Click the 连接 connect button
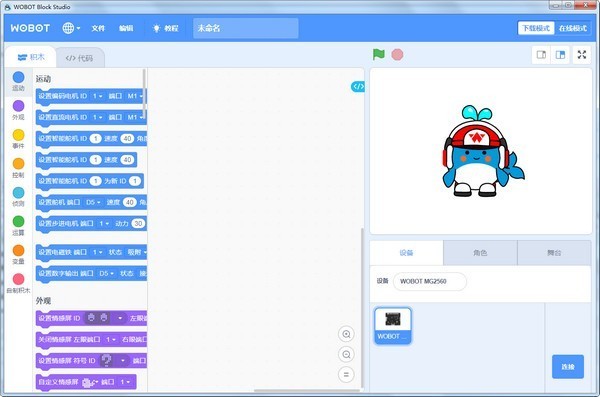 pyautogui.click(x=568, y=366)
